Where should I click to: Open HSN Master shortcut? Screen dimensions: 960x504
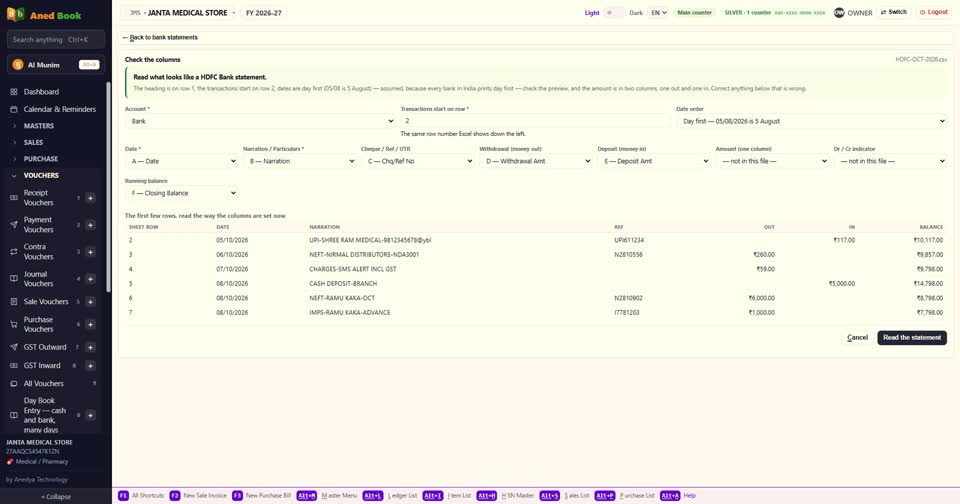pos(505,495)
